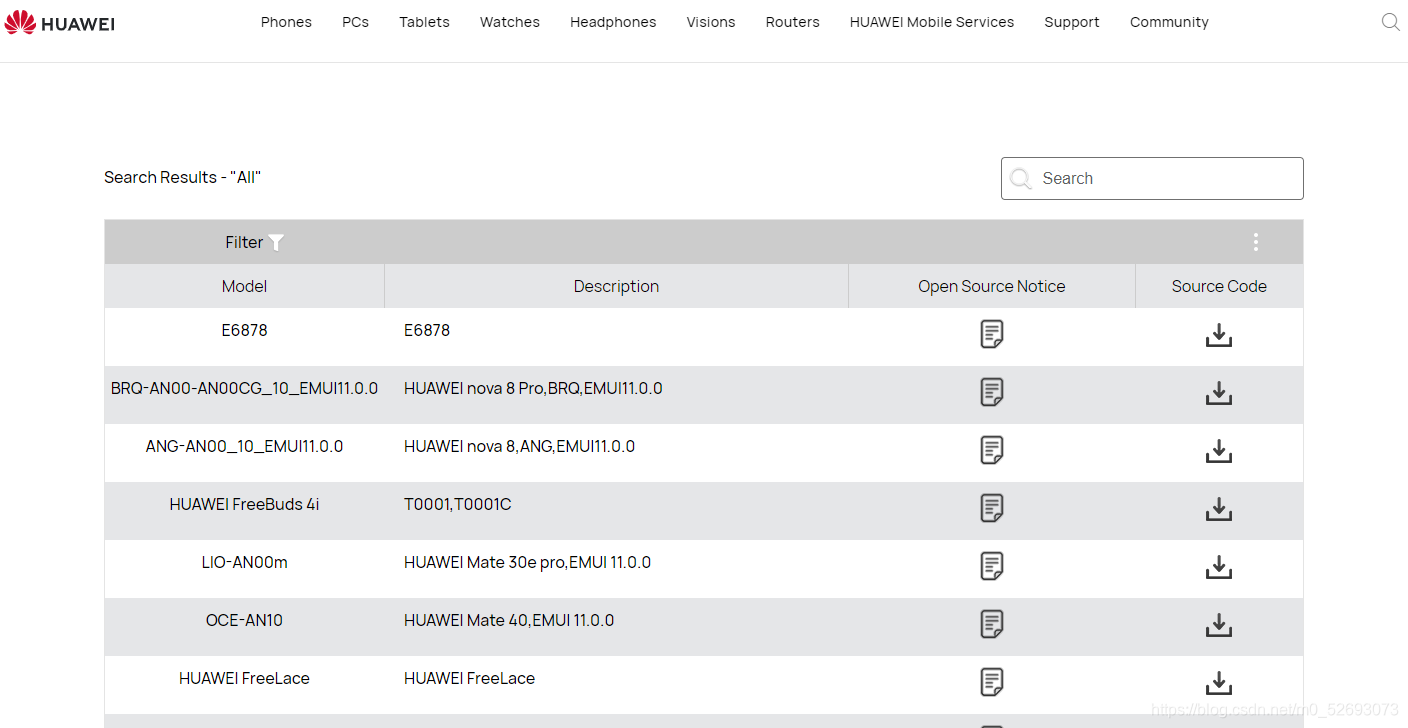Download source code for HUAWEI FreeLace

pos(1218,683)
